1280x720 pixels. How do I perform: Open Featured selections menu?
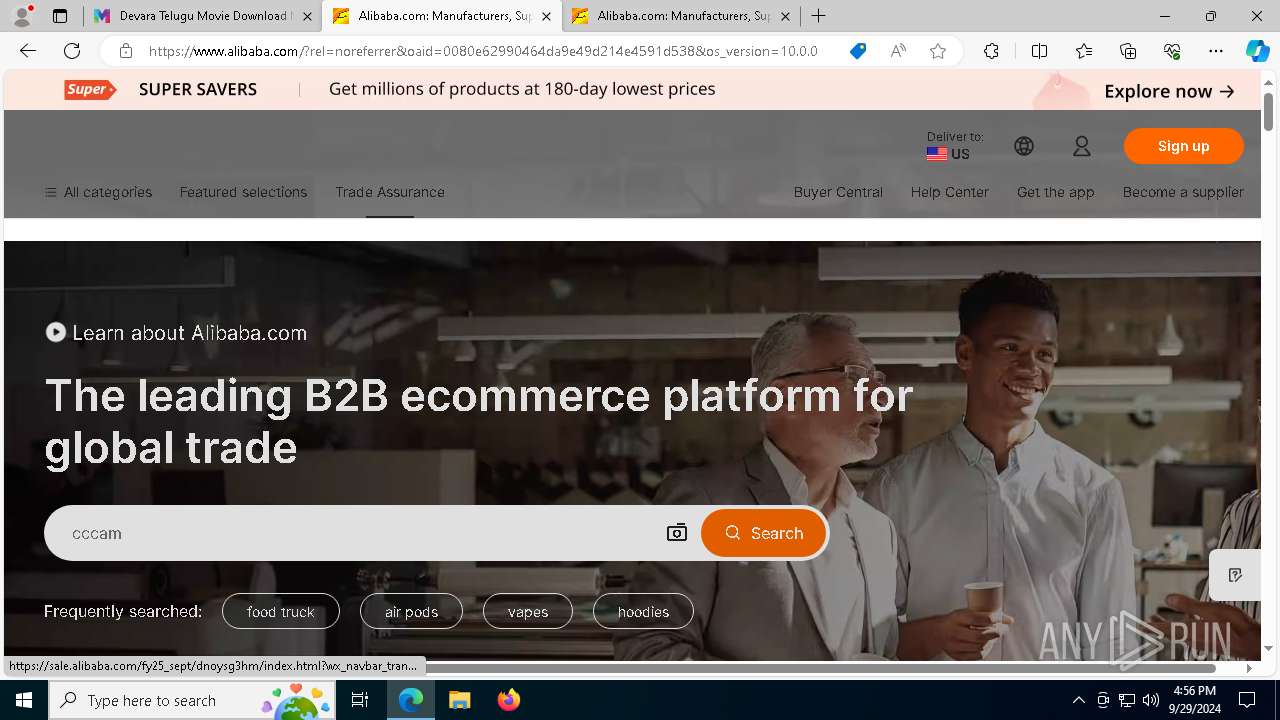point(243,192)
